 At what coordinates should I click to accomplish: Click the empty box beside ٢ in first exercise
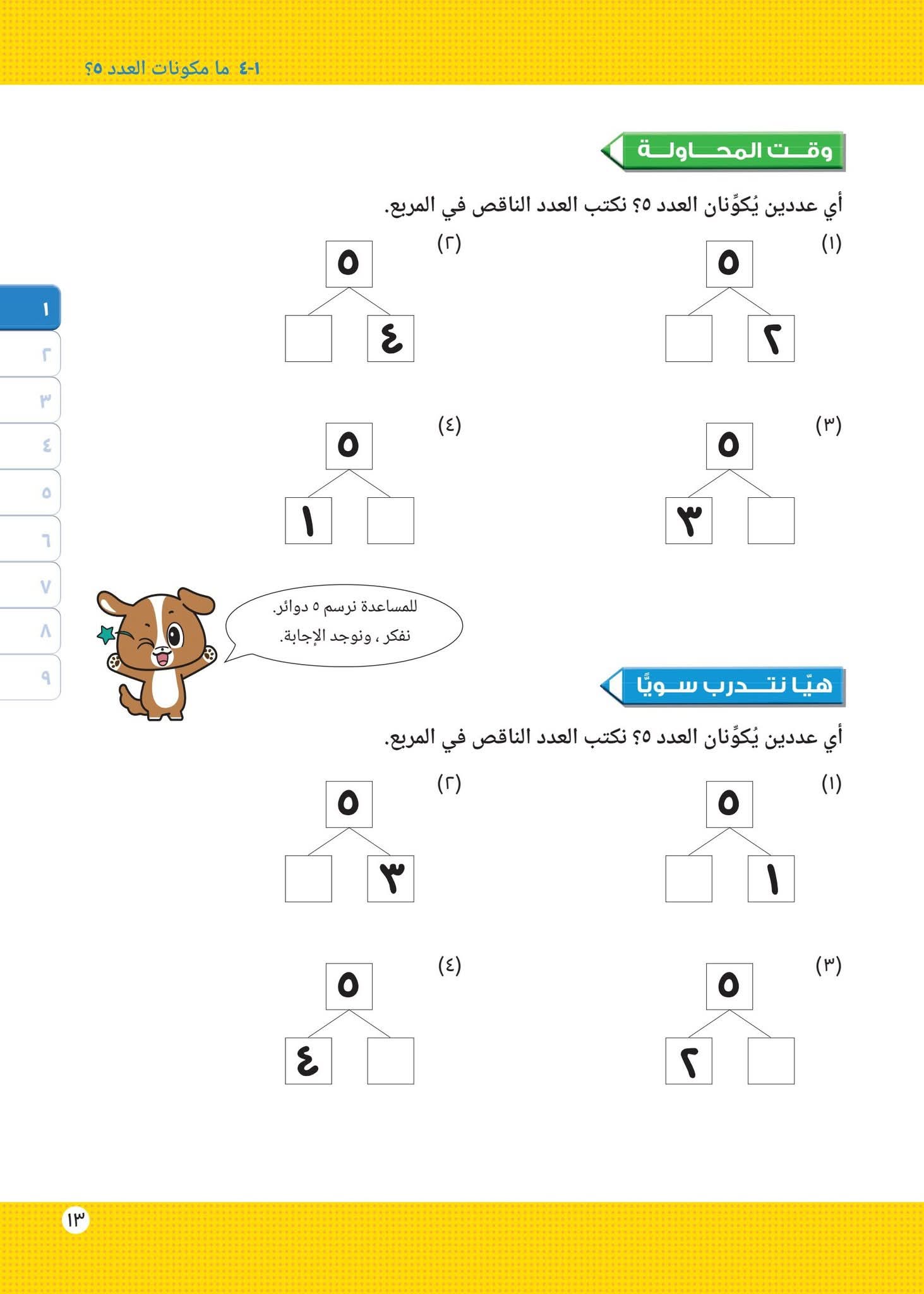click(688, 339)
